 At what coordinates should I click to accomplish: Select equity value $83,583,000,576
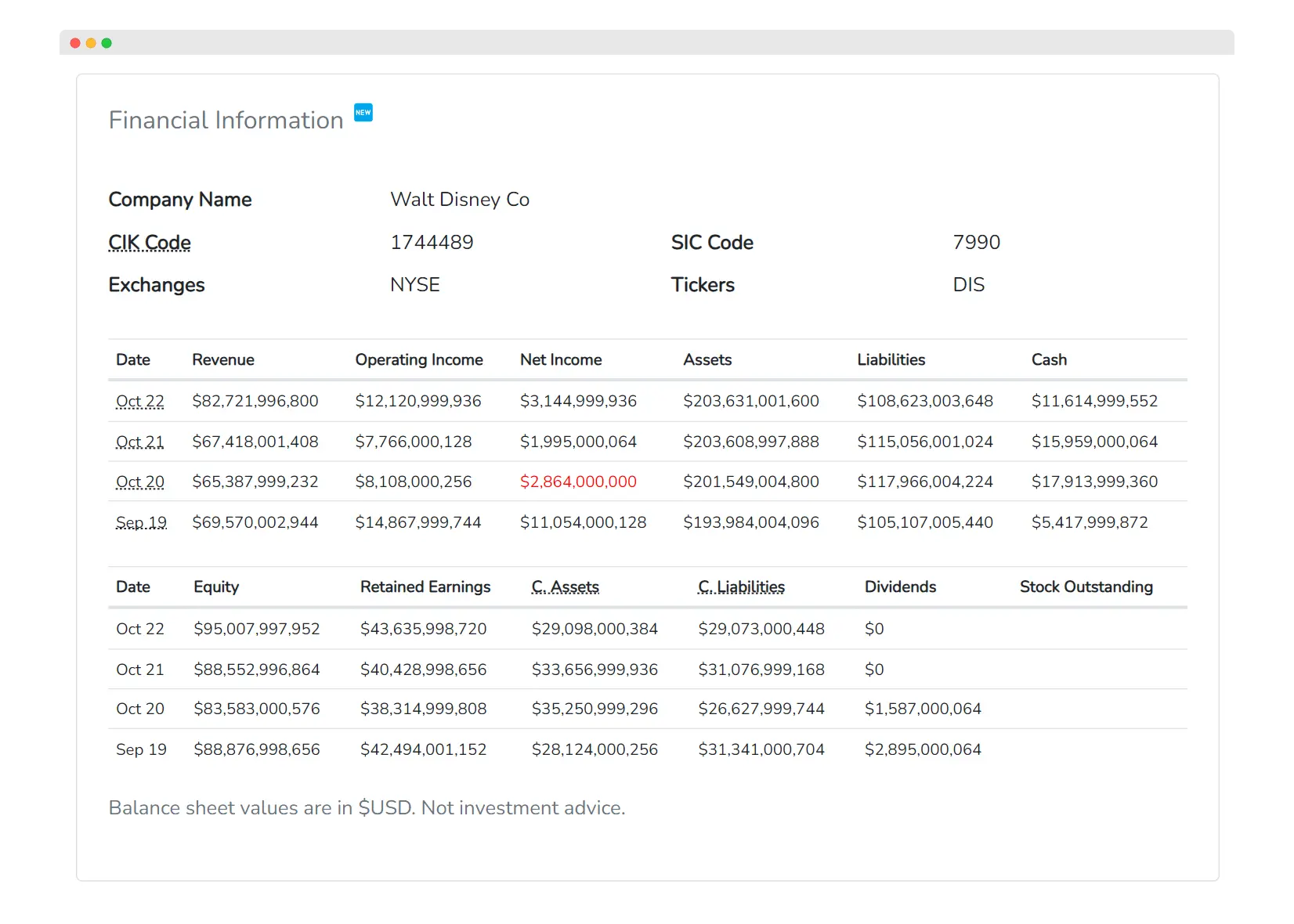click(257, 709)
